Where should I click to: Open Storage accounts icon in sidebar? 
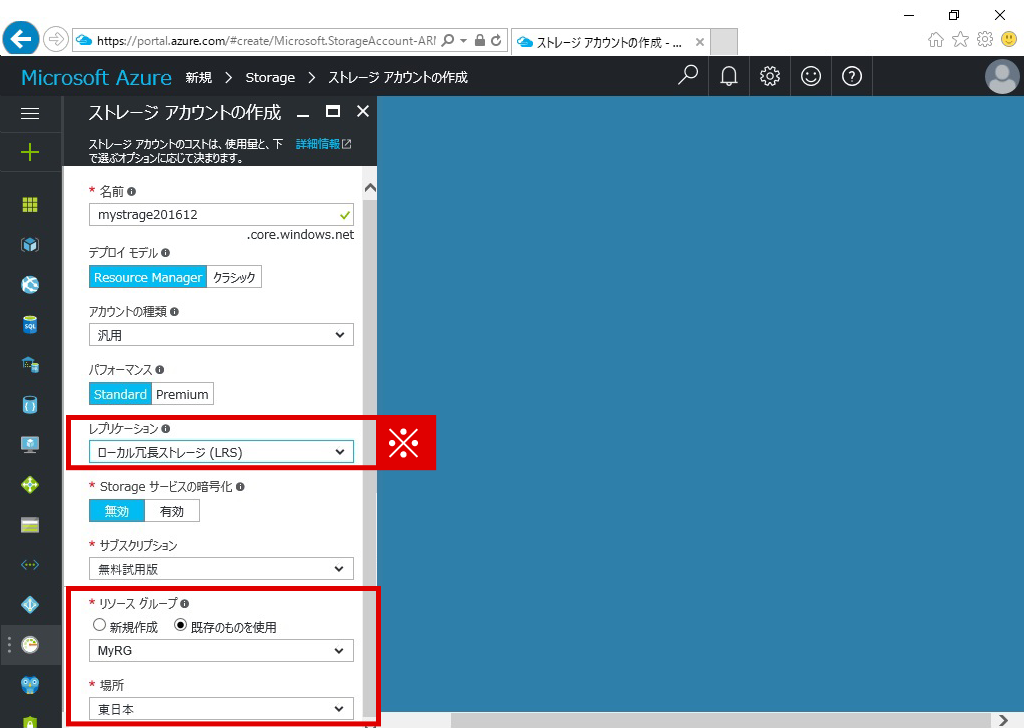click(x=30, y=525)
